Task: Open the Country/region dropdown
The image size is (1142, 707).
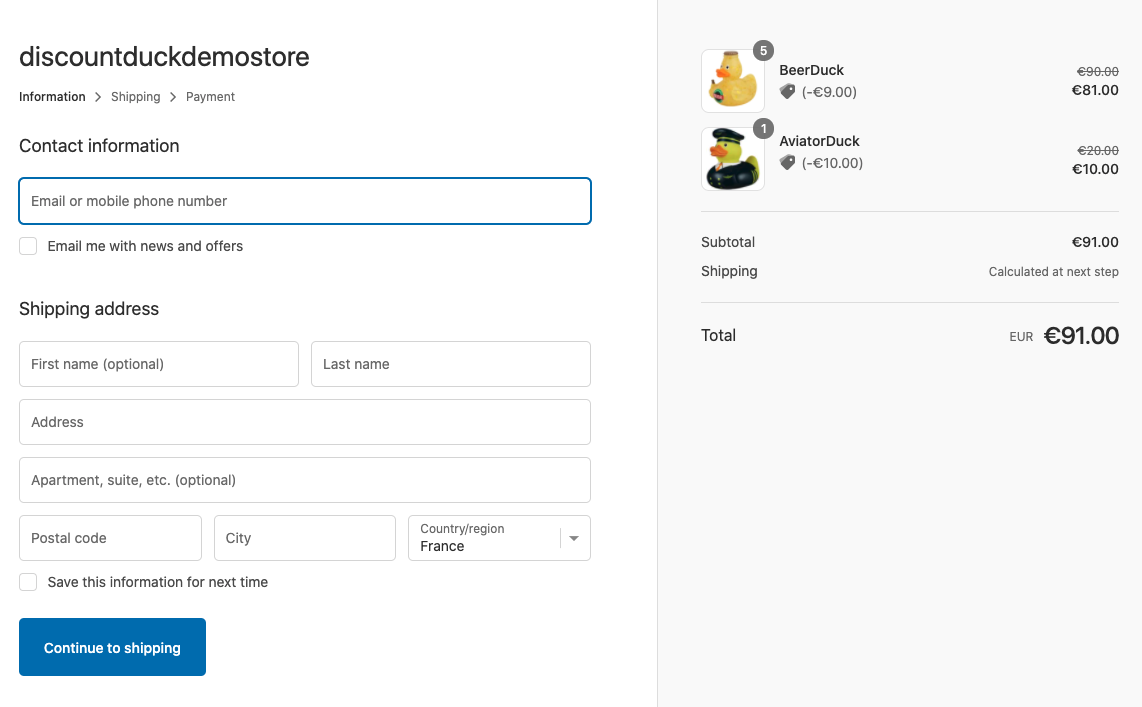Action: coord(487,538)
